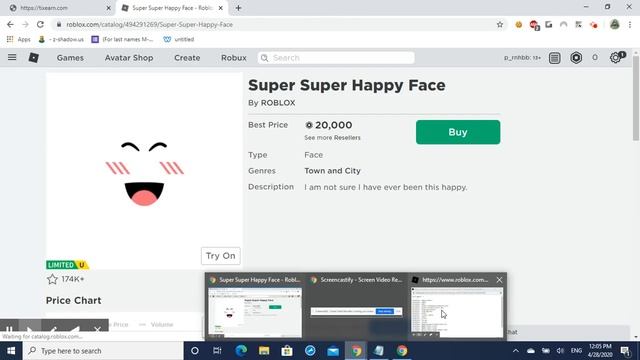Click the Roblox search field
The height and width of the screenshot is (360, 640).
pyautogui.click(x=336, y=58)
